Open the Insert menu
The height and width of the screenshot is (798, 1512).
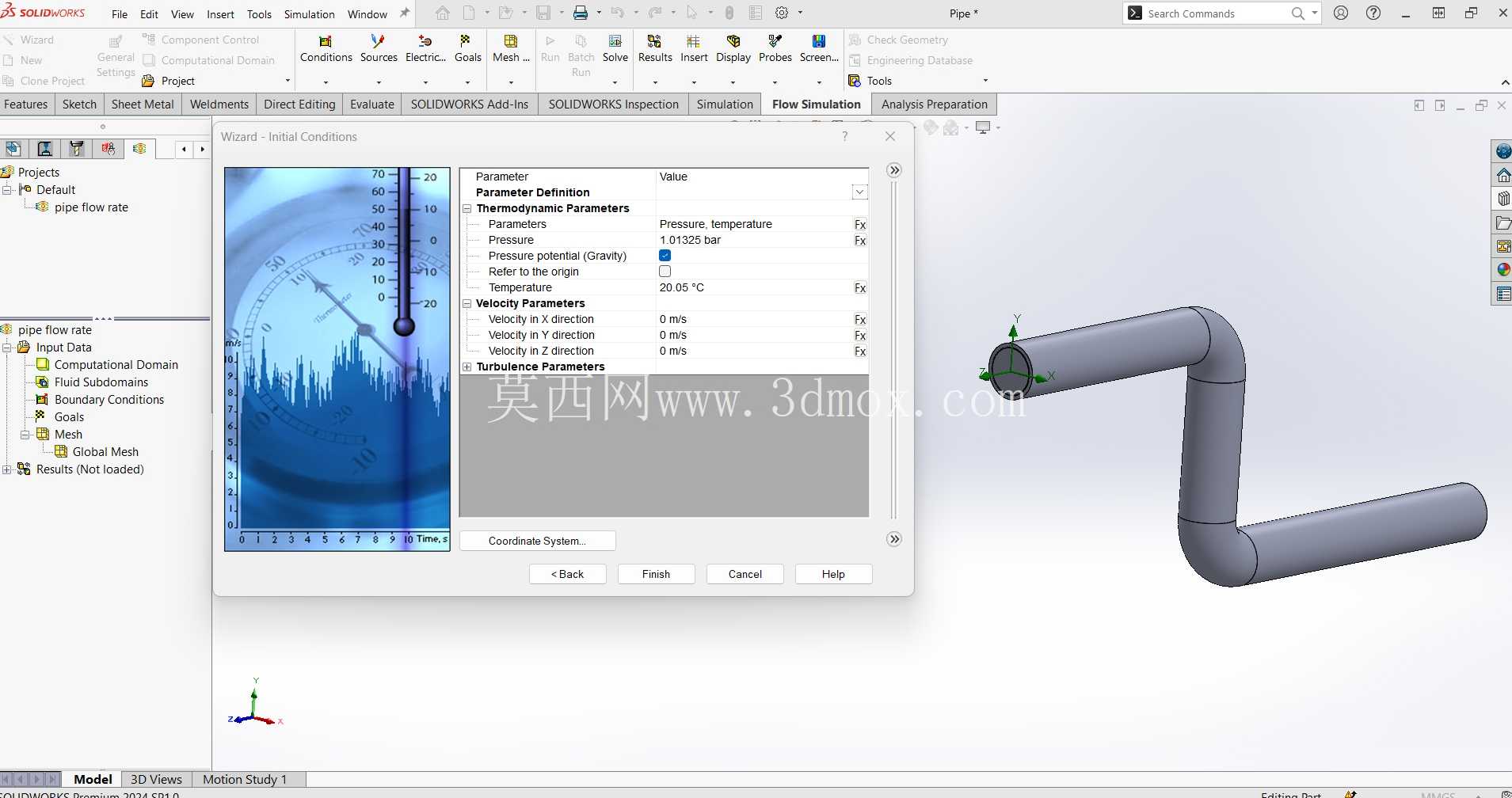(x=220, y=14)
